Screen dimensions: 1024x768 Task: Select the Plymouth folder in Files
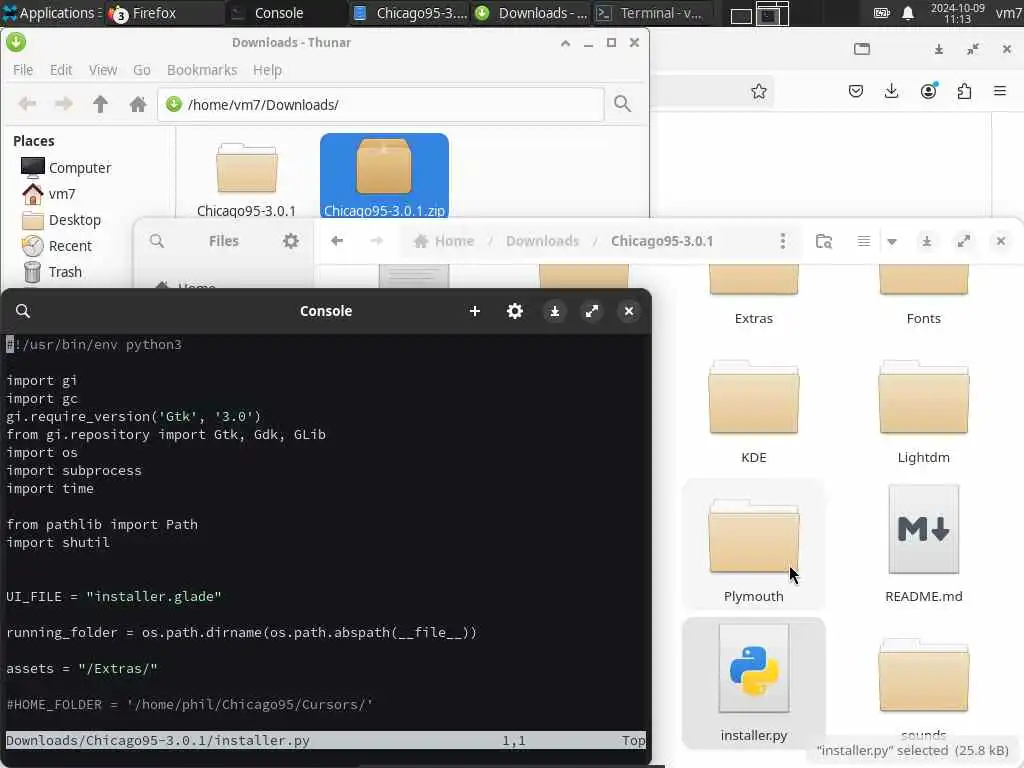tap(754, 543)
